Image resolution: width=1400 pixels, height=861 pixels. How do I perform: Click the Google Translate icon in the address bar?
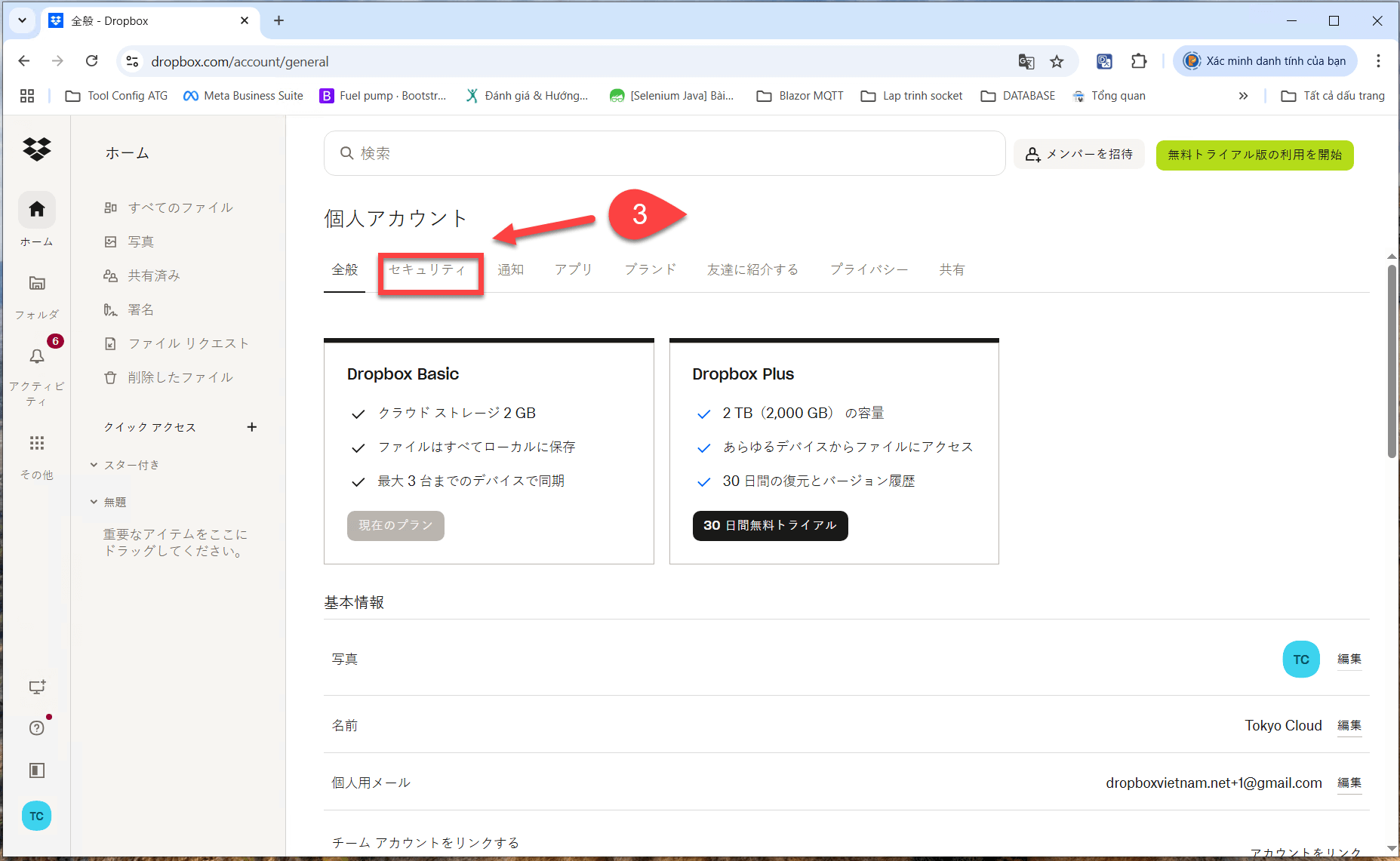(1026, 61)
